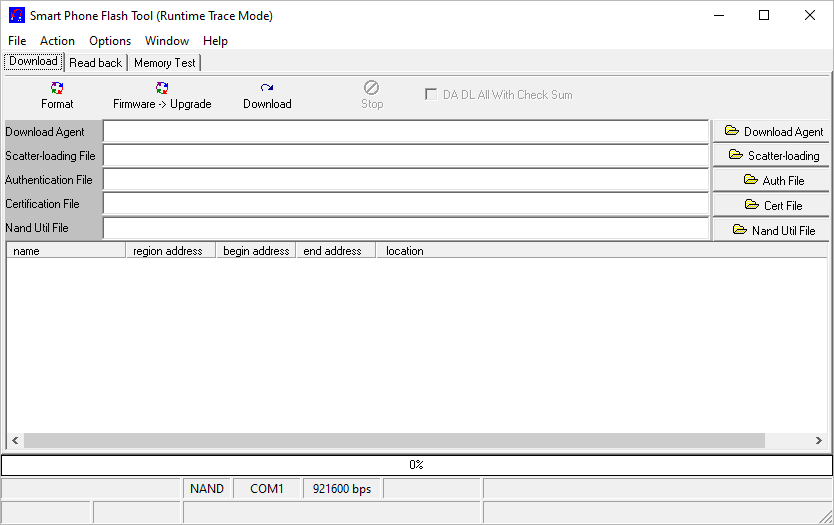
Task: Click the begin address column header
Action: pos(256,251)
